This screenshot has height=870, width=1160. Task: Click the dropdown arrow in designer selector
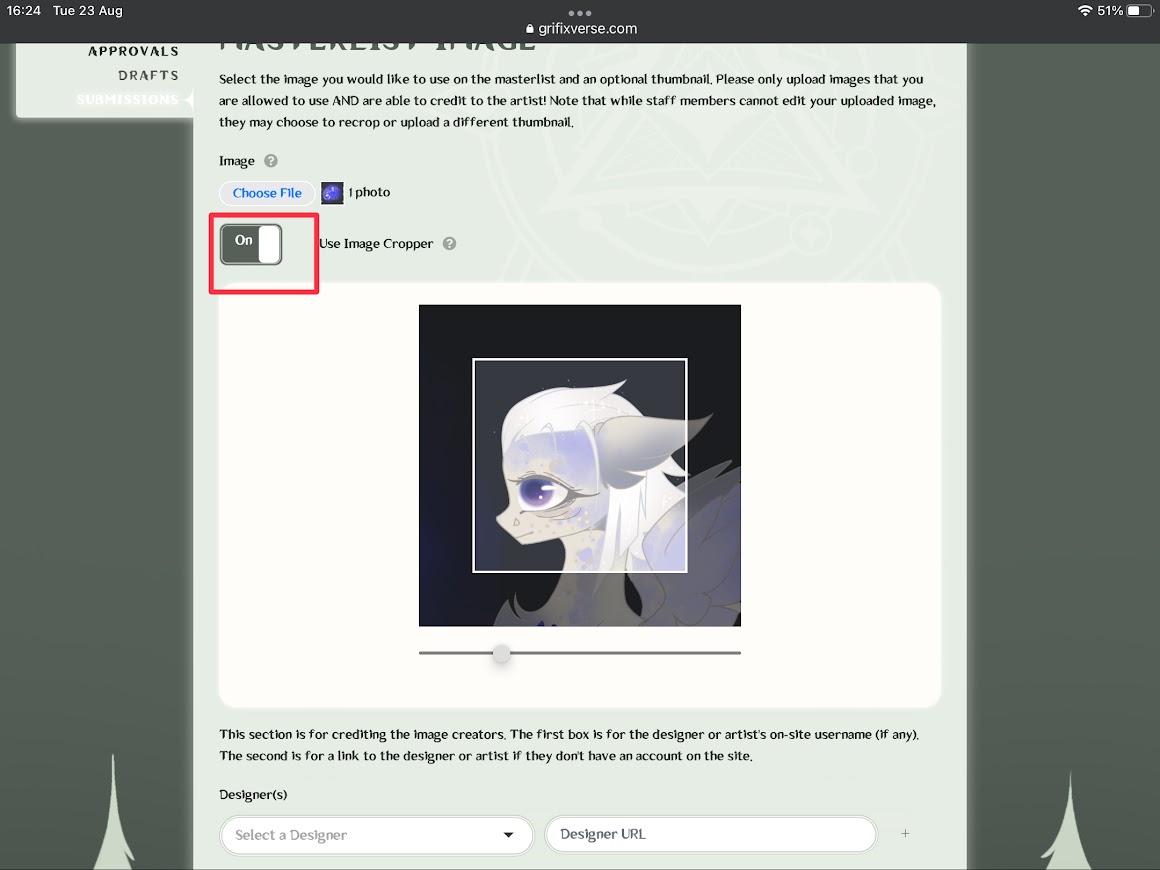(x=508, y=835)
